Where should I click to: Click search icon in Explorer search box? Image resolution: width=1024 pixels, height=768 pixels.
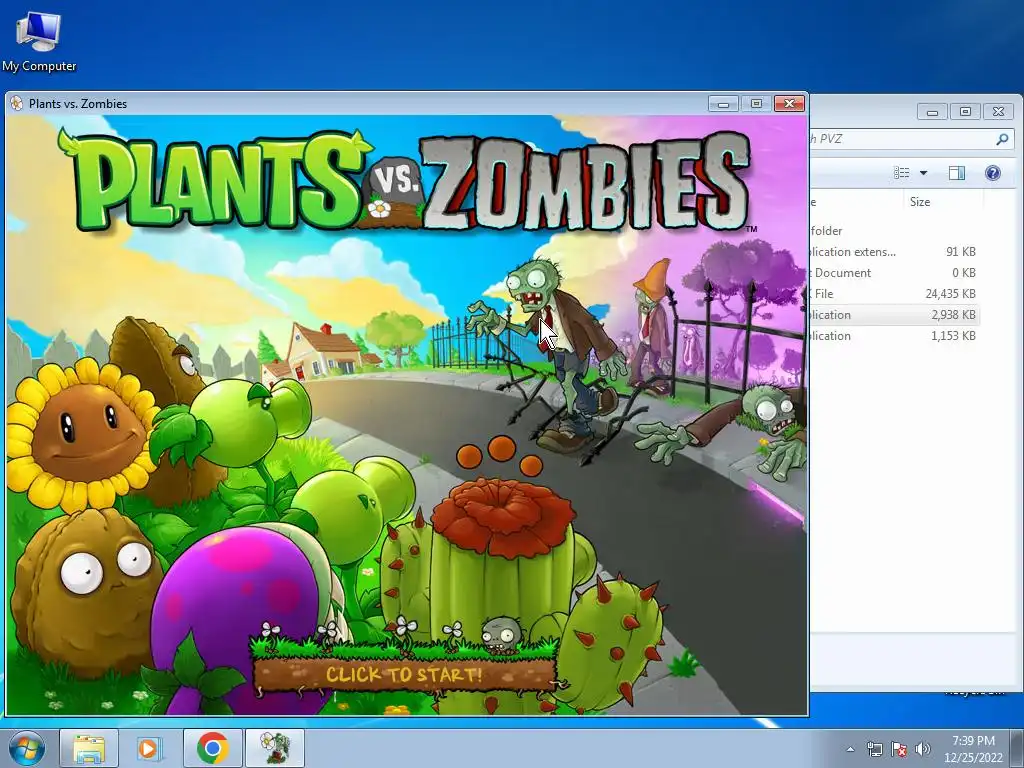tap(1002, 138)
